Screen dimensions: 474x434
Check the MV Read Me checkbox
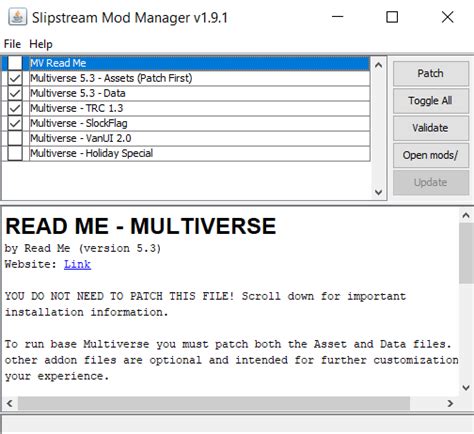[x=15, y=63]
